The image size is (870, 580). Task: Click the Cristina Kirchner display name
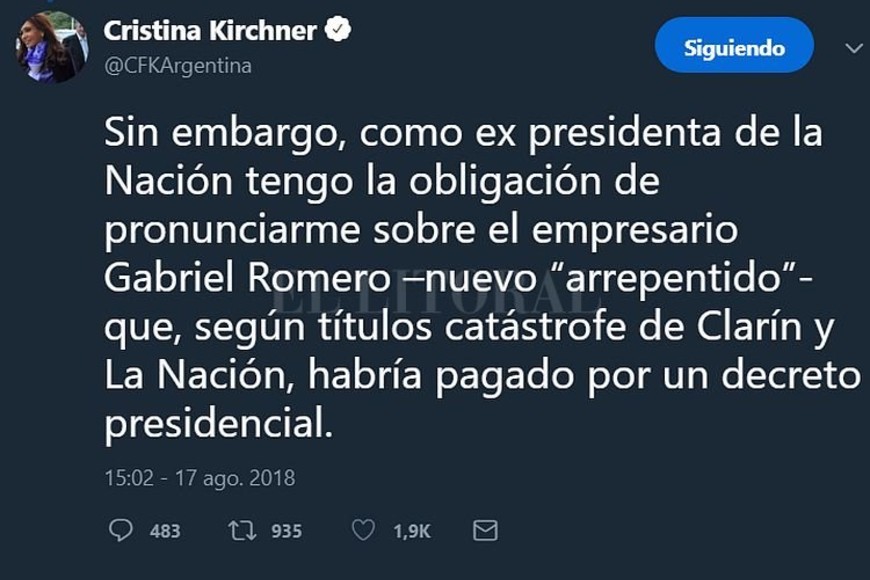pos(210,31)
